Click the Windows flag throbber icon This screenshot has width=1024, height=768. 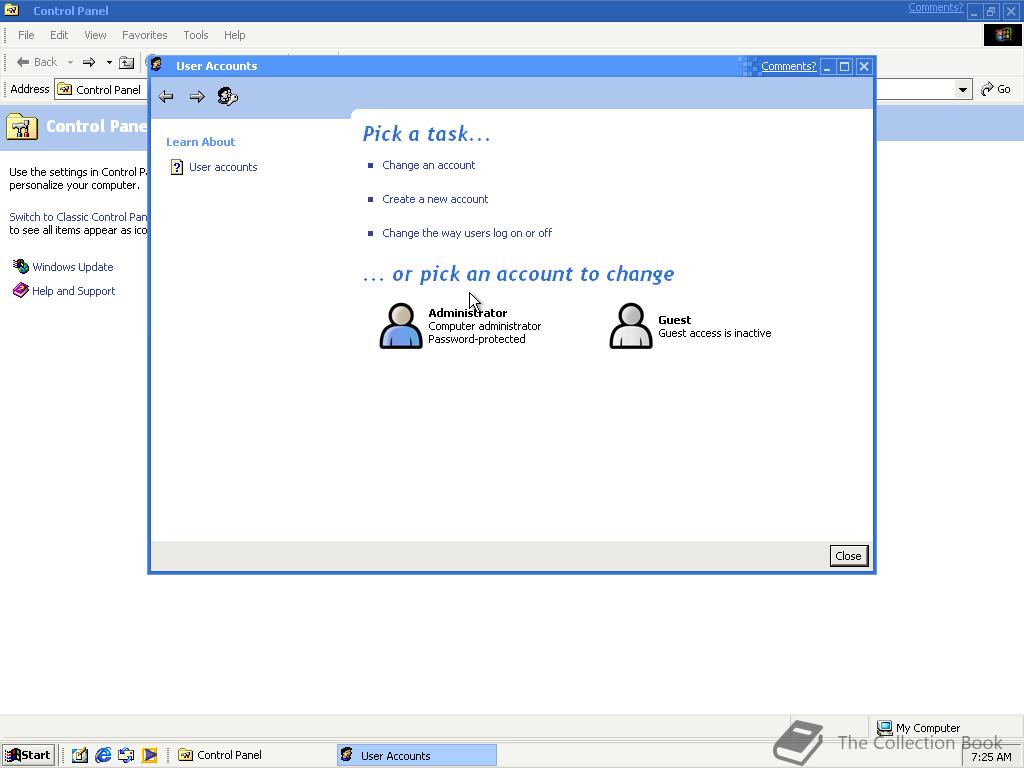coord(1002,35)
